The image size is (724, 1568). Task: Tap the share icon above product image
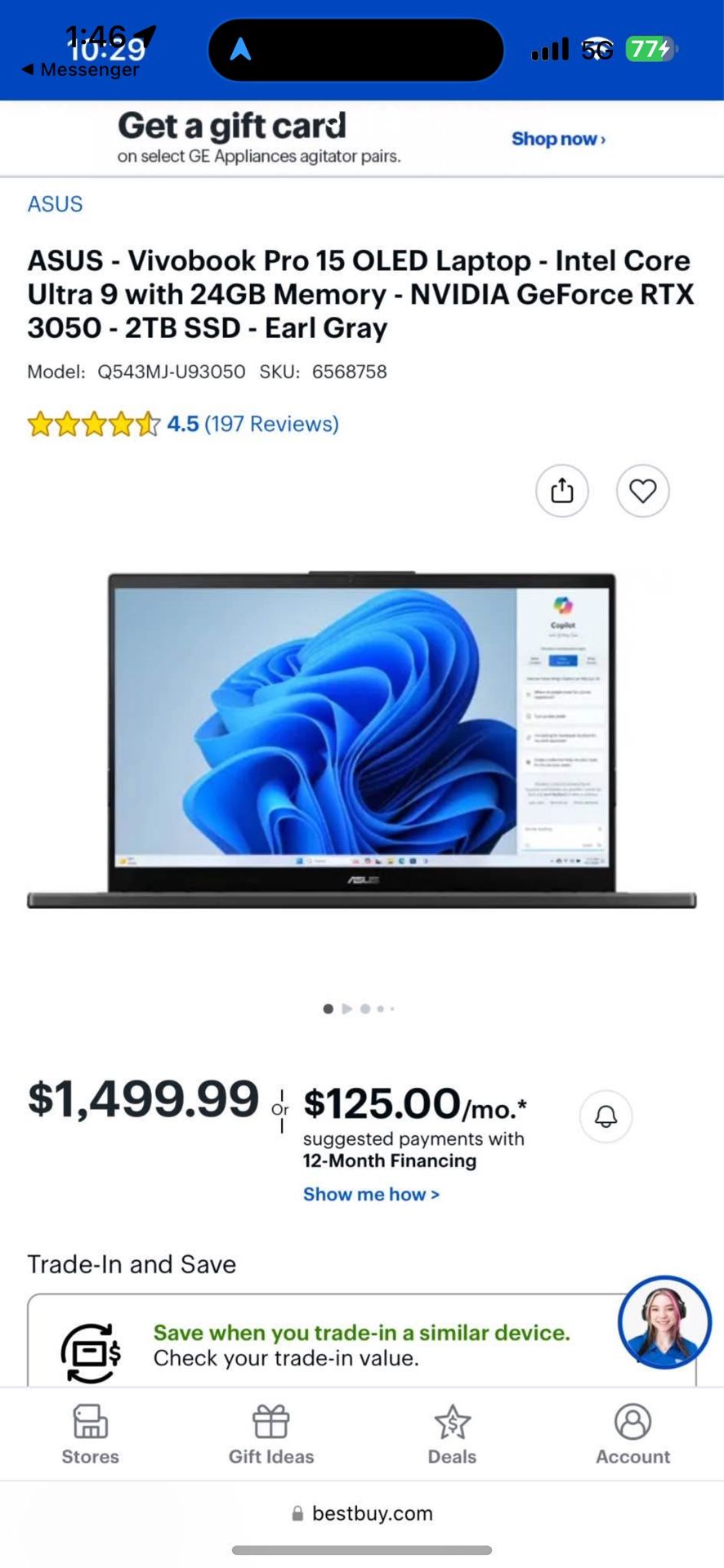[562, 491]
